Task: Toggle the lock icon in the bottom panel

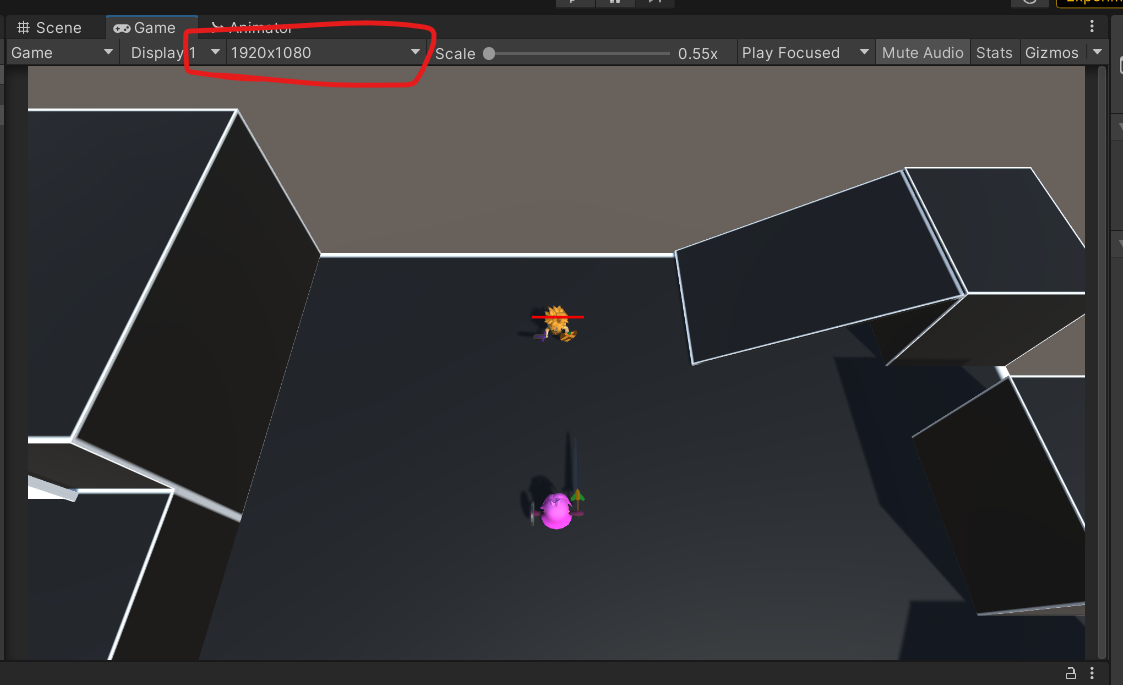Action: (1071, 673)
